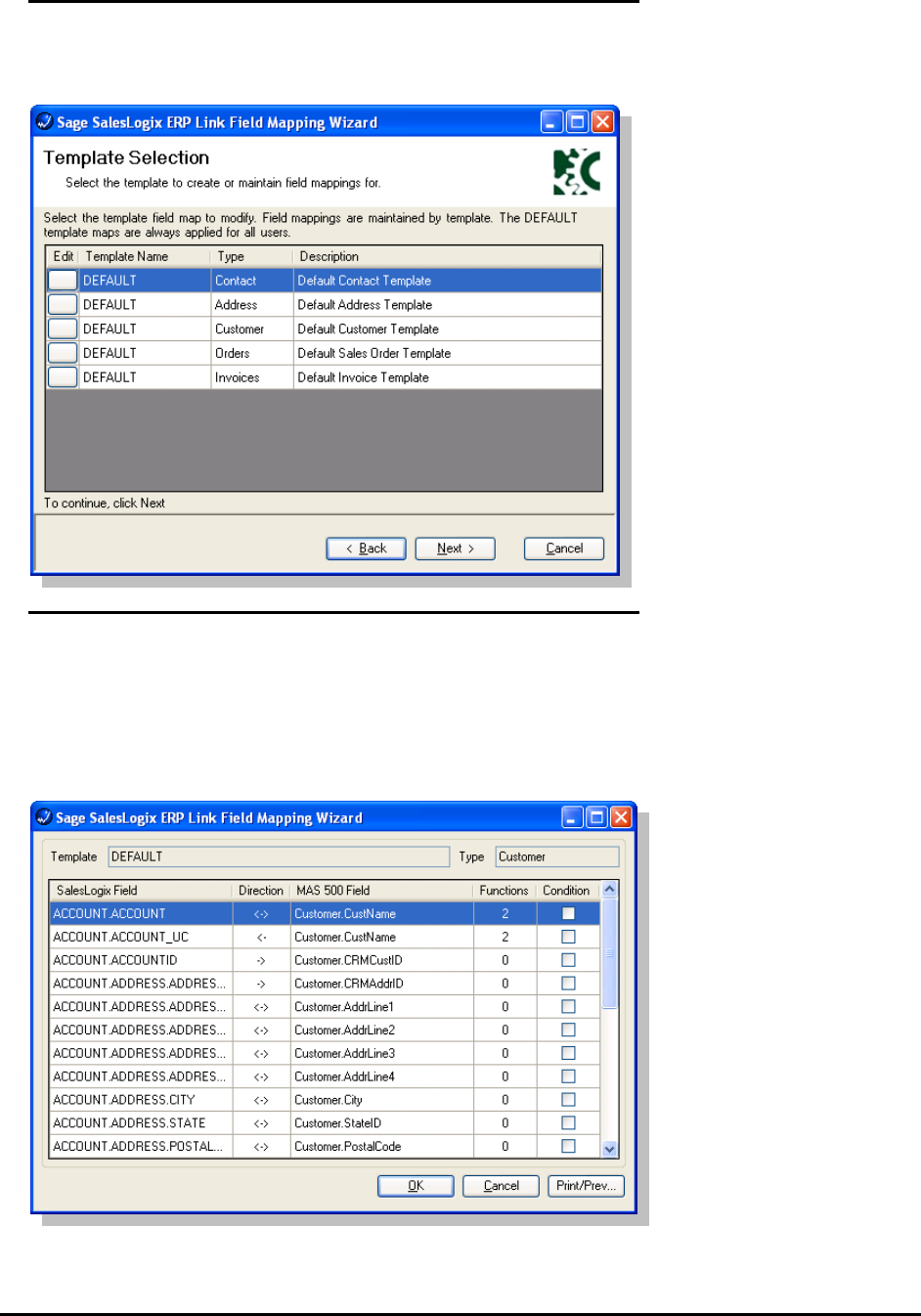Select the ACCOUNT.ADDRESS.STATE field cell
Image resolution: width=921 pixels, height=1316 pixels.
coord(141,1123)
